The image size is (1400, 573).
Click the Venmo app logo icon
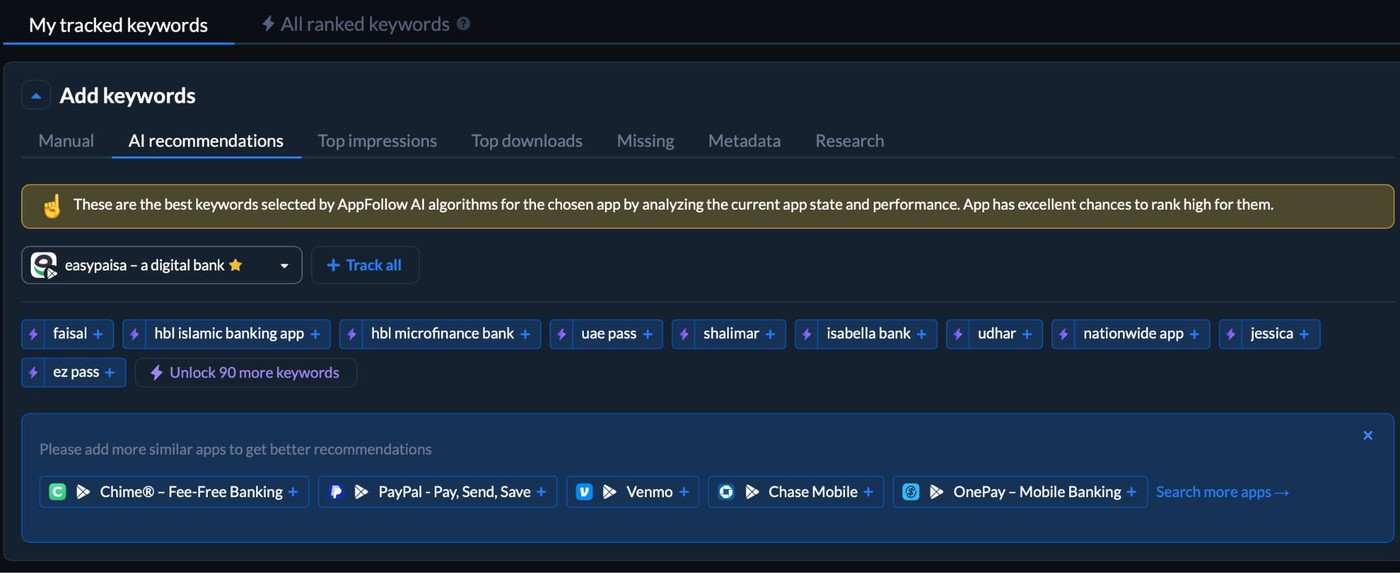coord(584,492)
